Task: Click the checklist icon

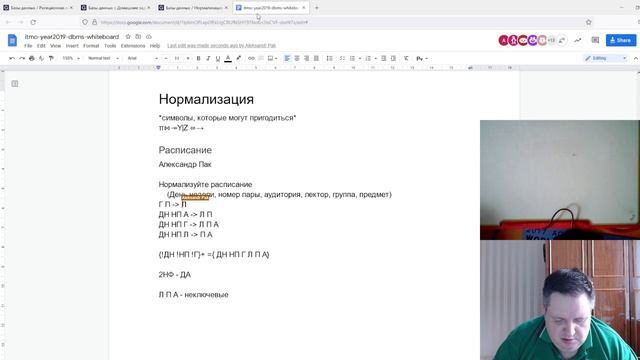Action: [342, 58]
